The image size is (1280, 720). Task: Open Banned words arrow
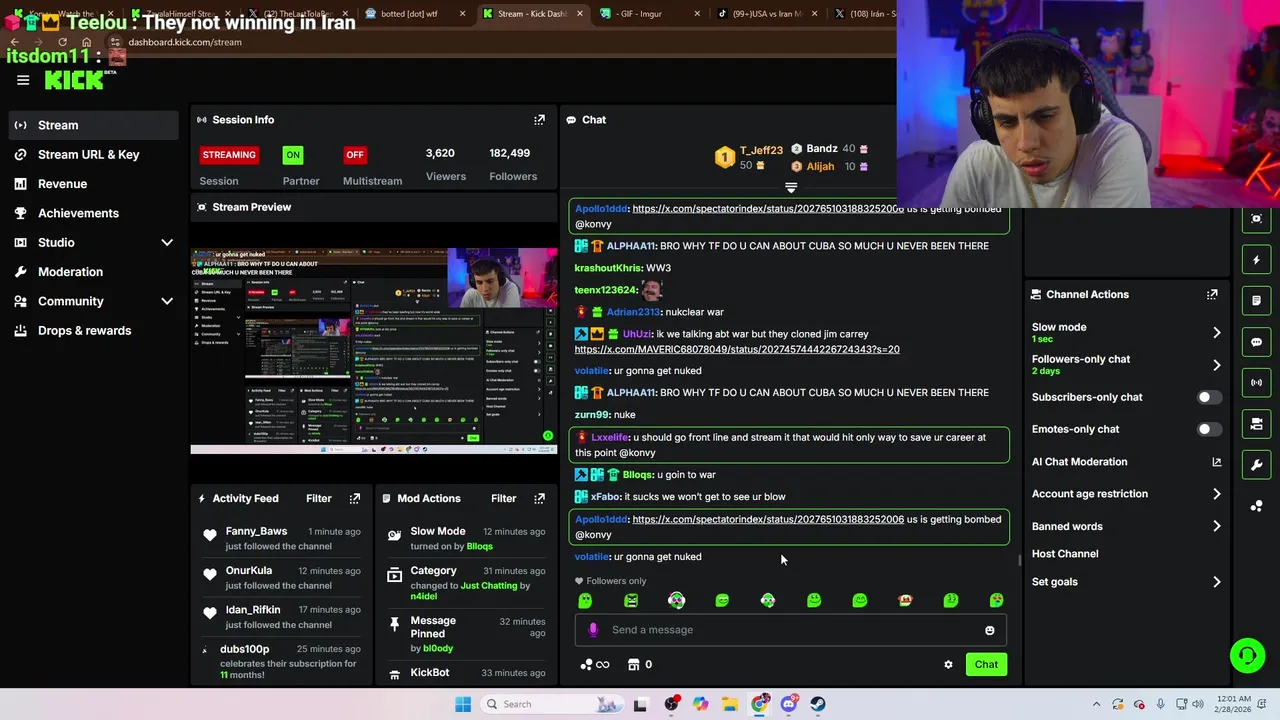1216,526
